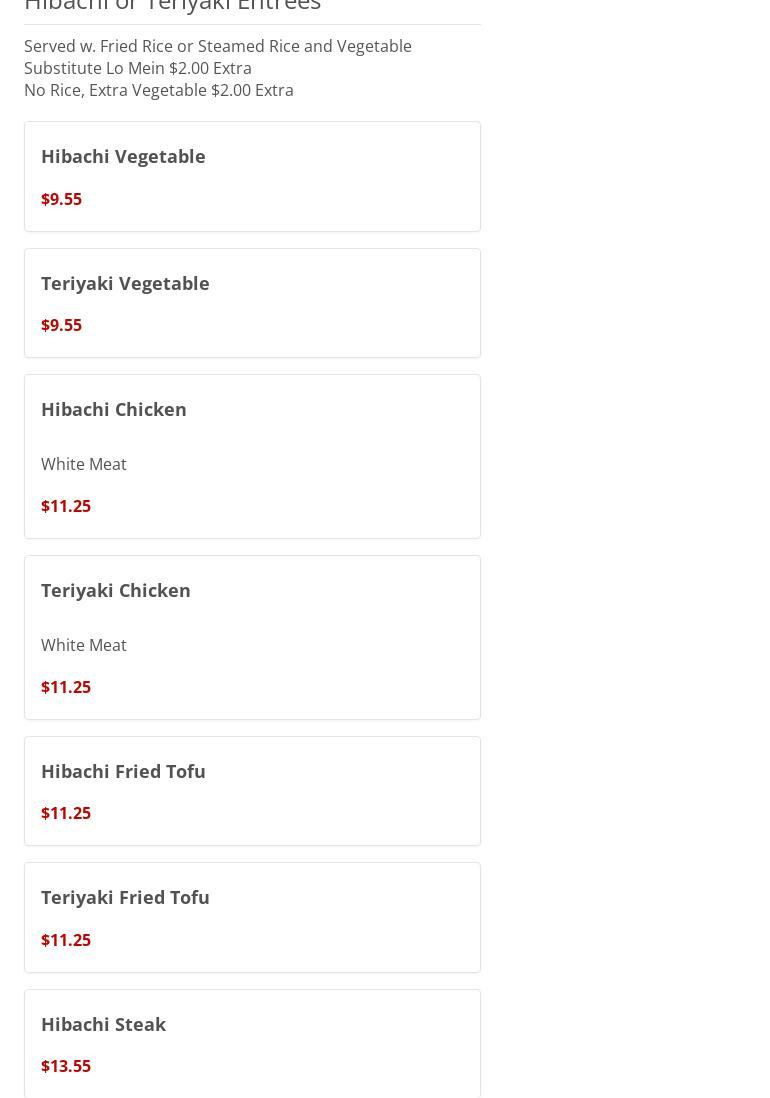
Task: Open the Hibachi Chicken entree title
Action: tap(114, 409)
